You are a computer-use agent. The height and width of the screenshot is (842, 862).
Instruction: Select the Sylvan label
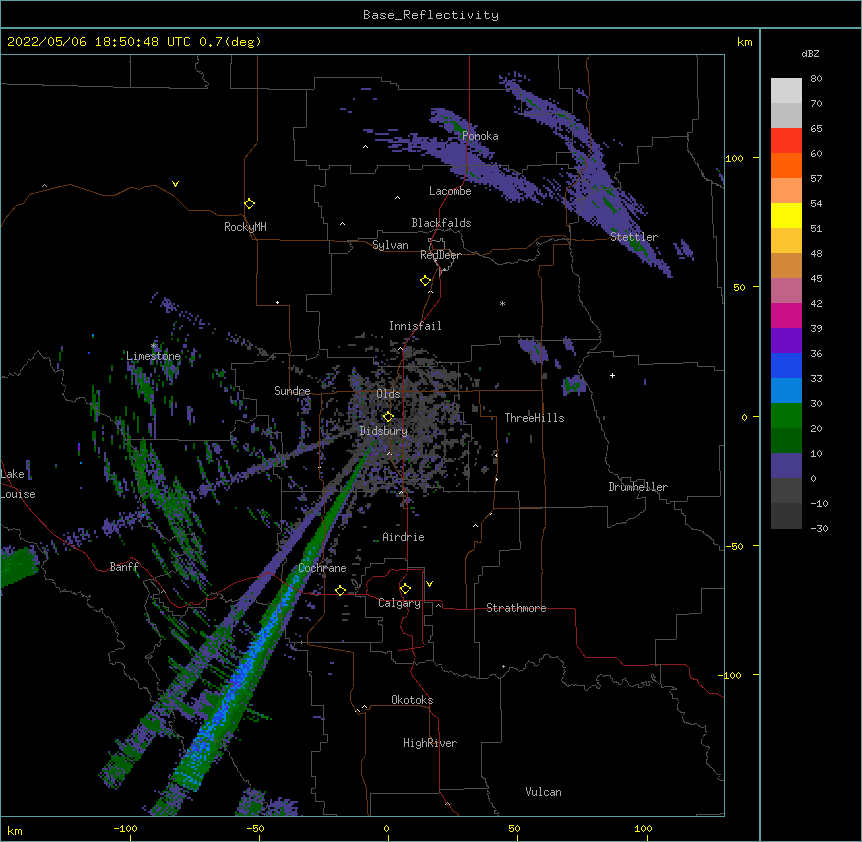coord(390,245)
